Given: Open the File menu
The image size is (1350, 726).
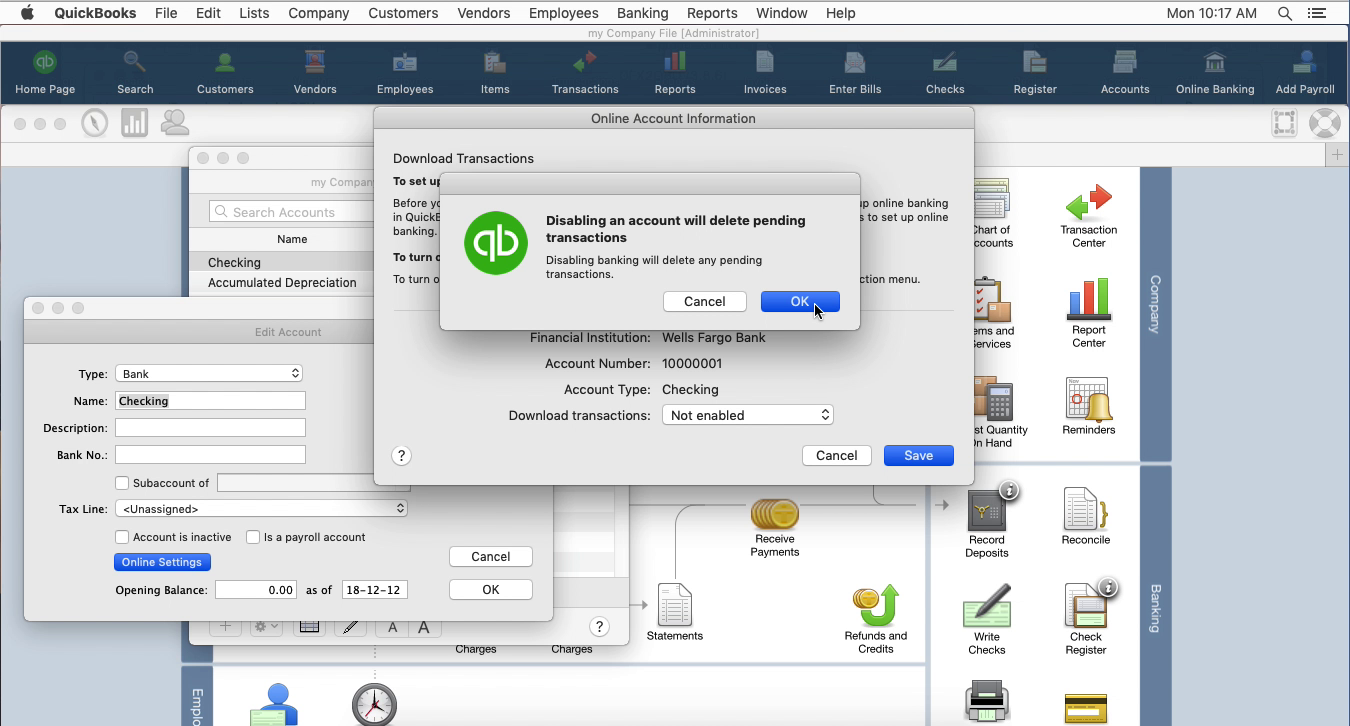Looking at the screenshot, I should tap(166, 13).
